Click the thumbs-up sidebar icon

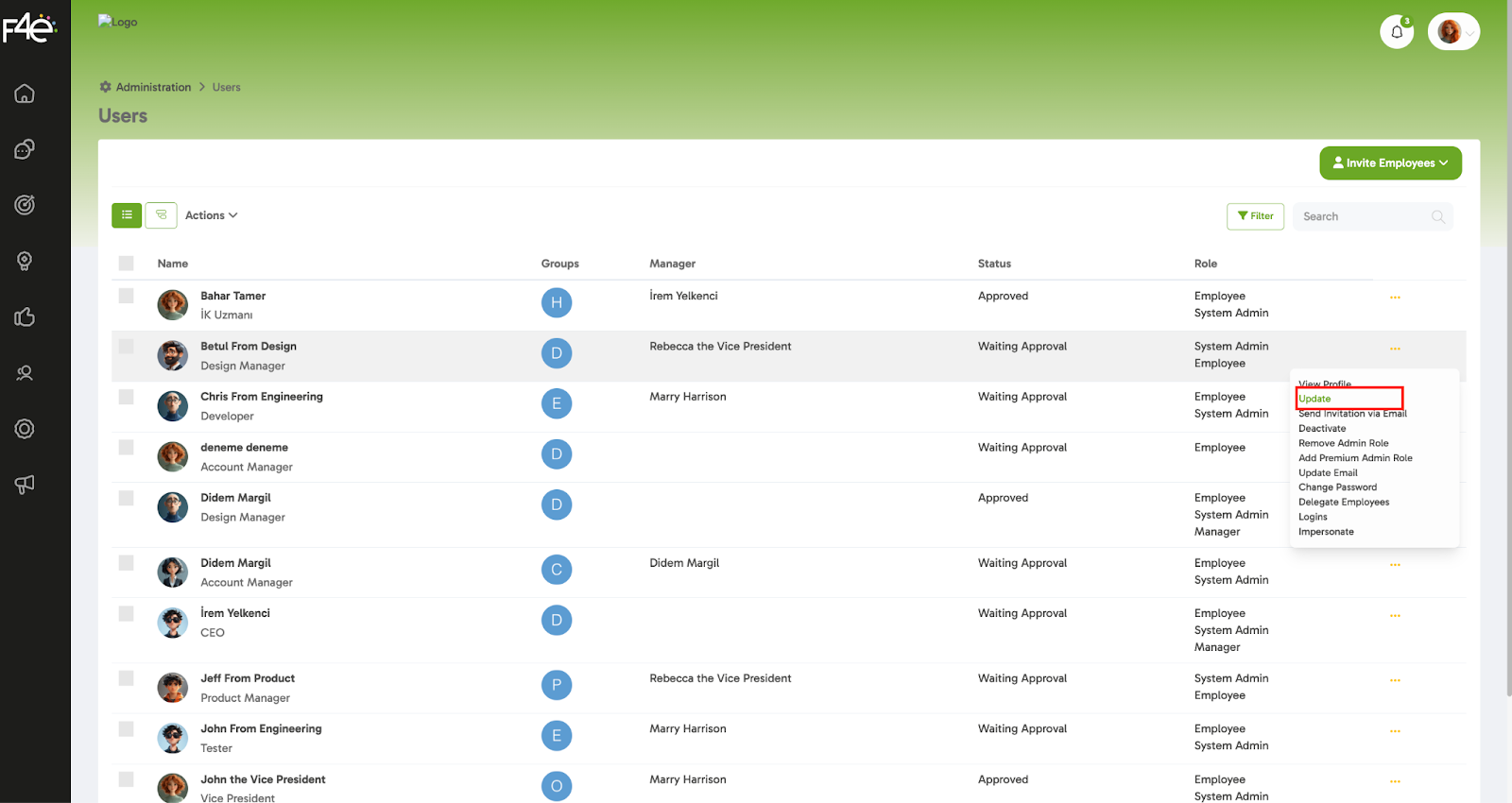[x=25, y=316]
